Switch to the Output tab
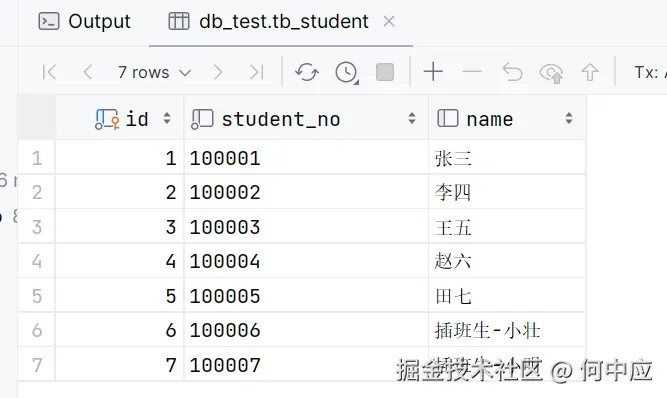This screenshot has width=667, height=398. pos(84,21)
